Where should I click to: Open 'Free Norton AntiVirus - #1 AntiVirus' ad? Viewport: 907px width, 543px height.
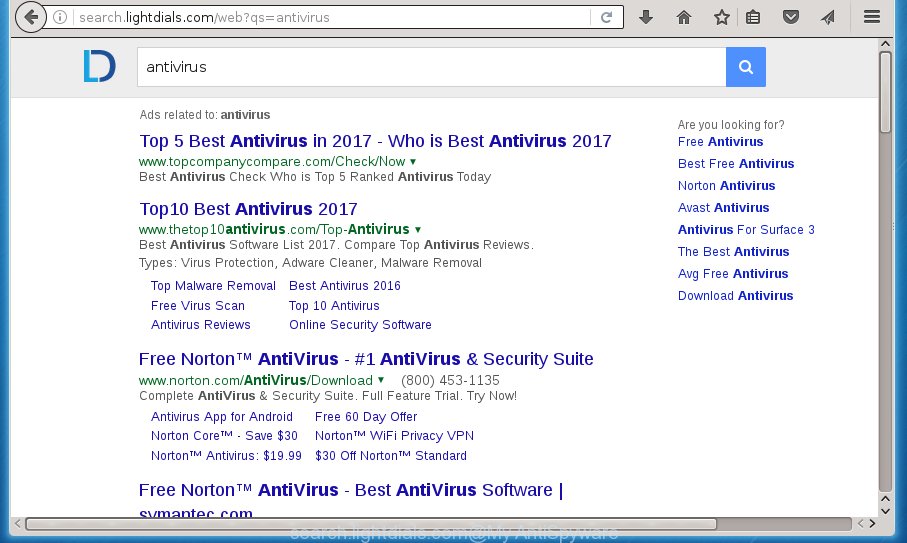366,359
